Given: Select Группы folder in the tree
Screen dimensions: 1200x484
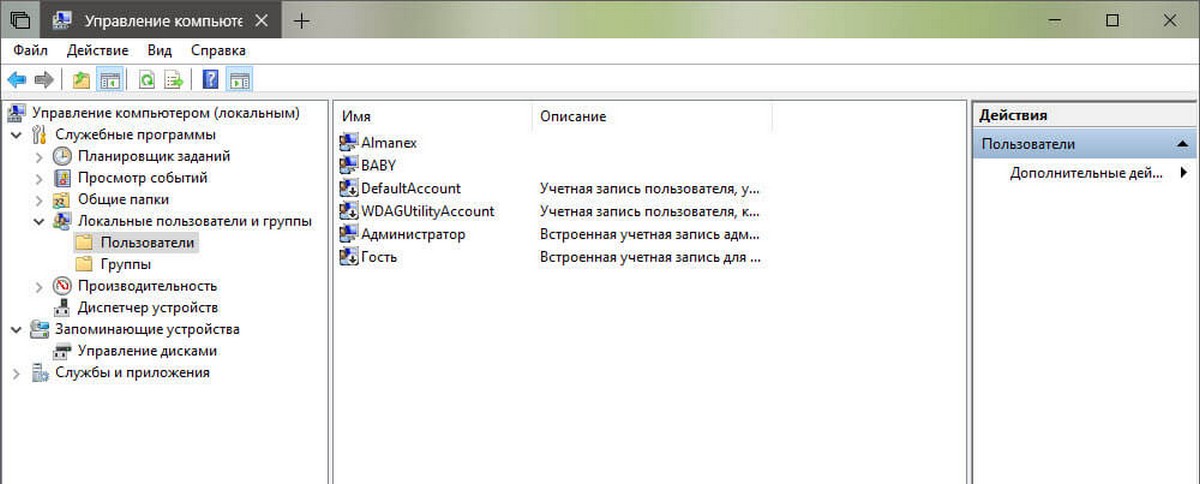Looking at the screenshot, I should 125,264.
